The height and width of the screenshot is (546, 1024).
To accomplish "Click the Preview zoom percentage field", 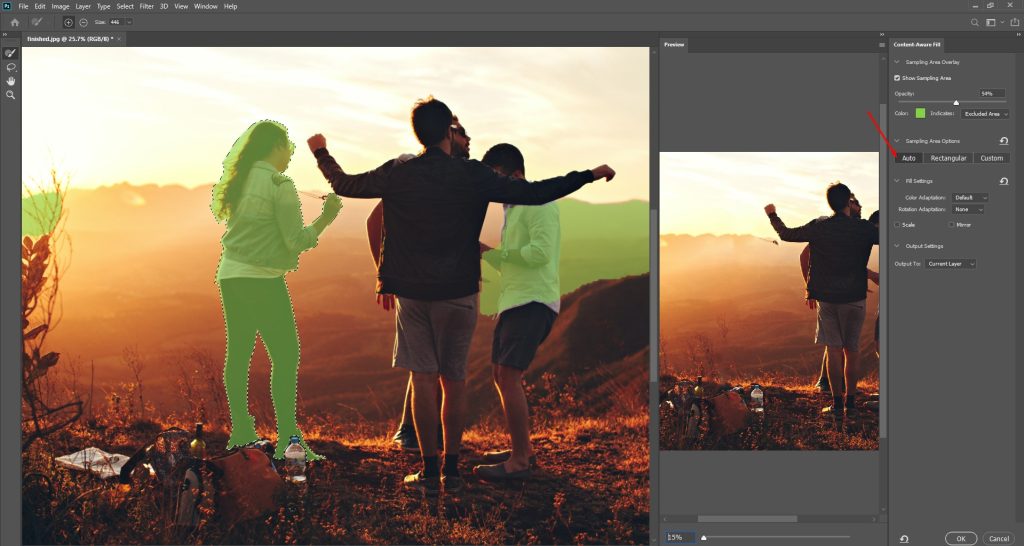I will (x=680, y=538).
